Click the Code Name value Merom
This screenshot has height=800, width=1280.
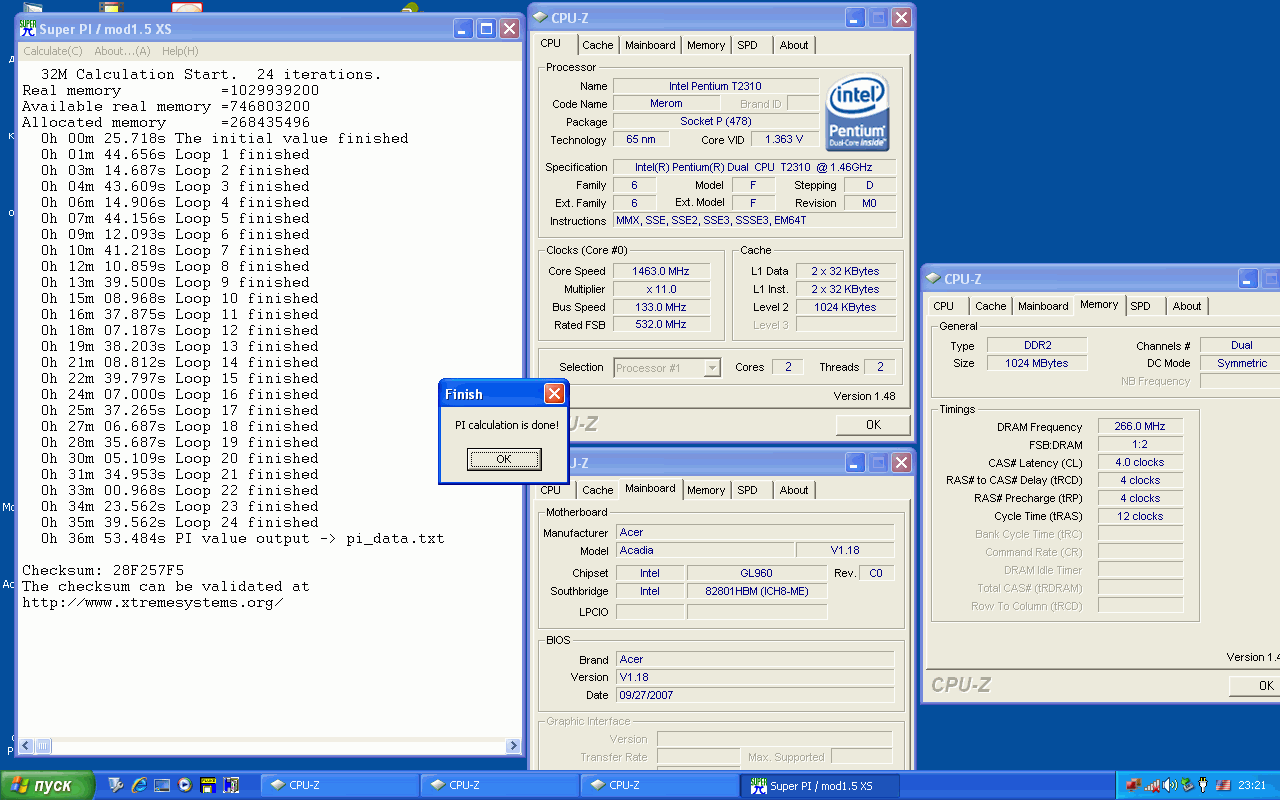coord(666,103)
